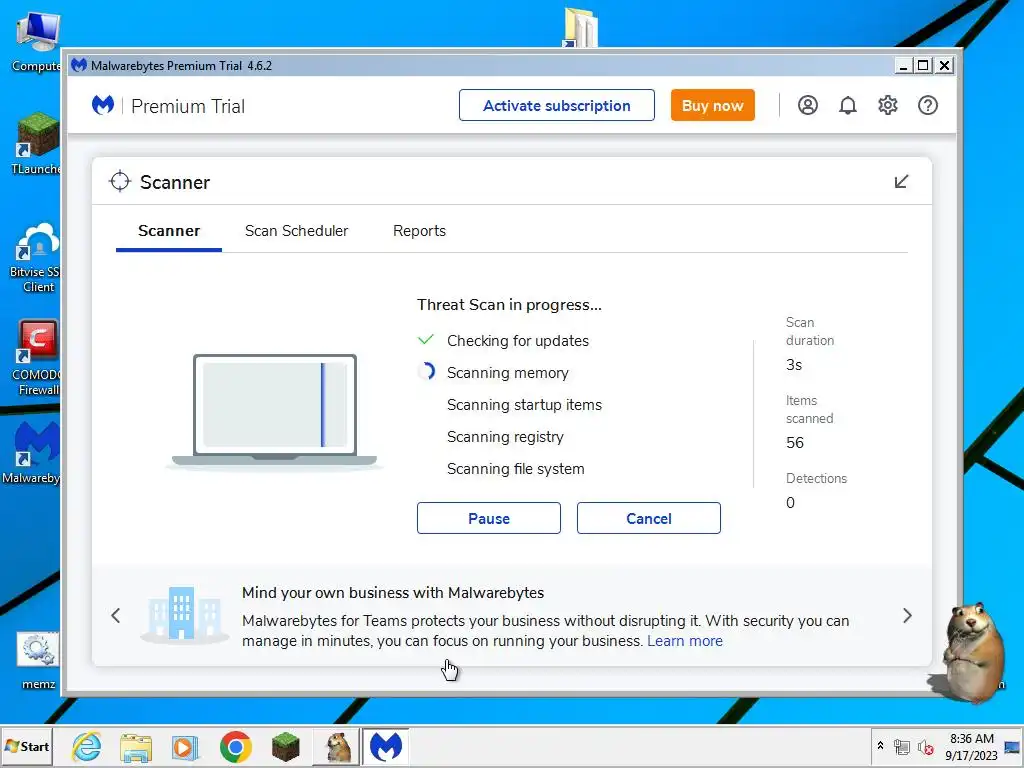Open Windows Media Player from the taskbar
The height and width of the screenshot is (768, 1024).
(x=185, y=747)
